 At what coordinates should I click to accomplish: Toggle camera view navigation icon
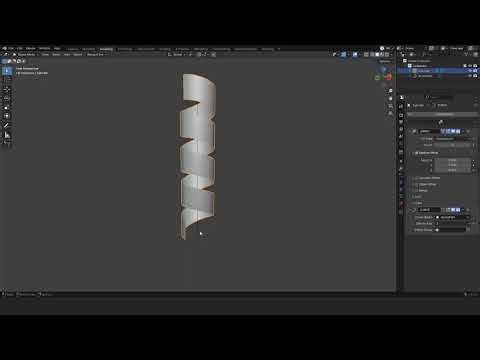point(390,106)
